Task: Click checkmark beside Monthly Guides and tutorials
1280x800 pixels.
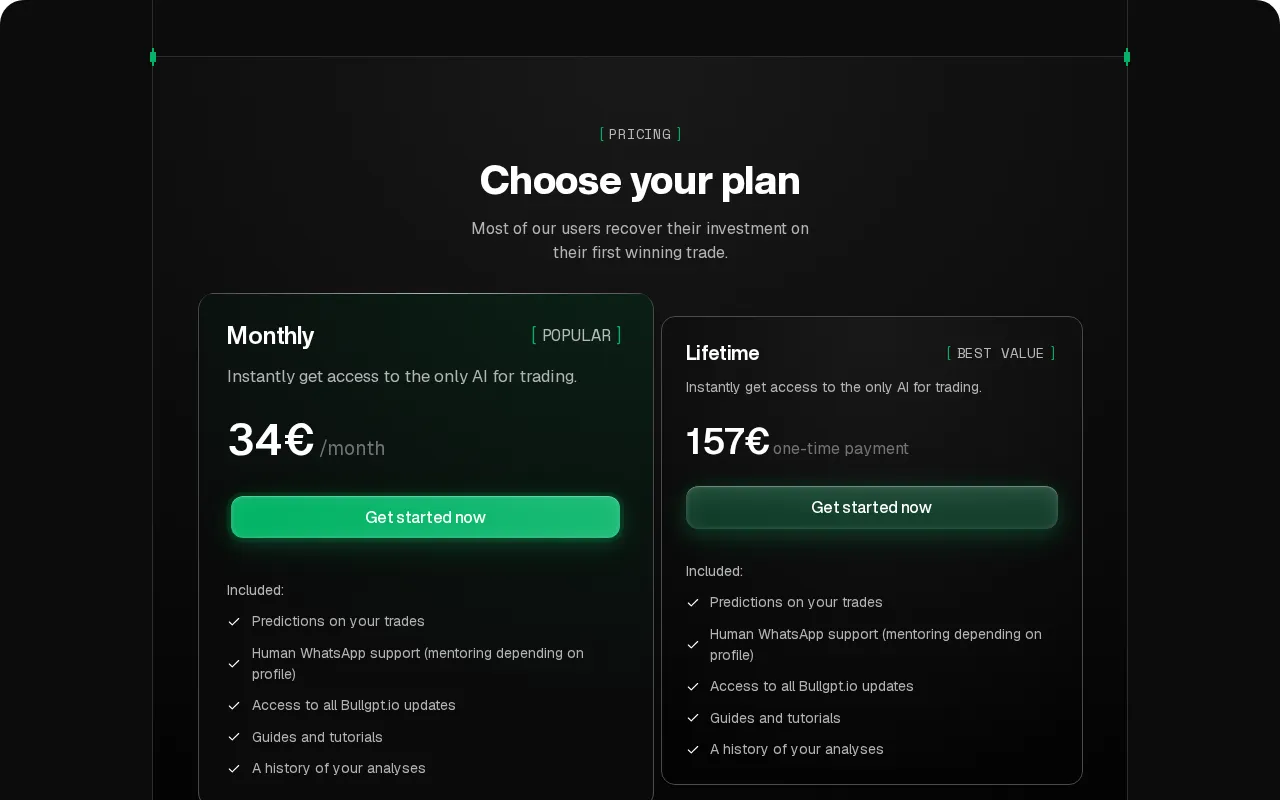Action: (234, 737)
